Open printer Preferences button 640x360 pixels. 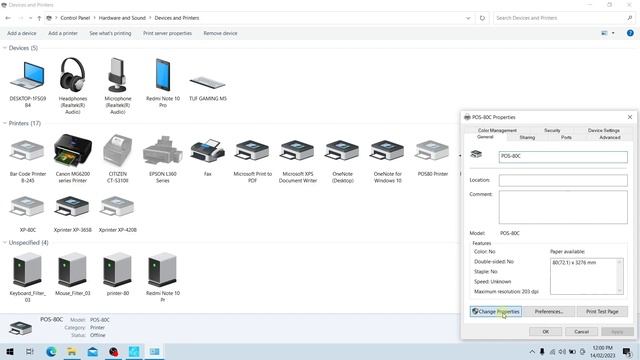pos(549,311)
